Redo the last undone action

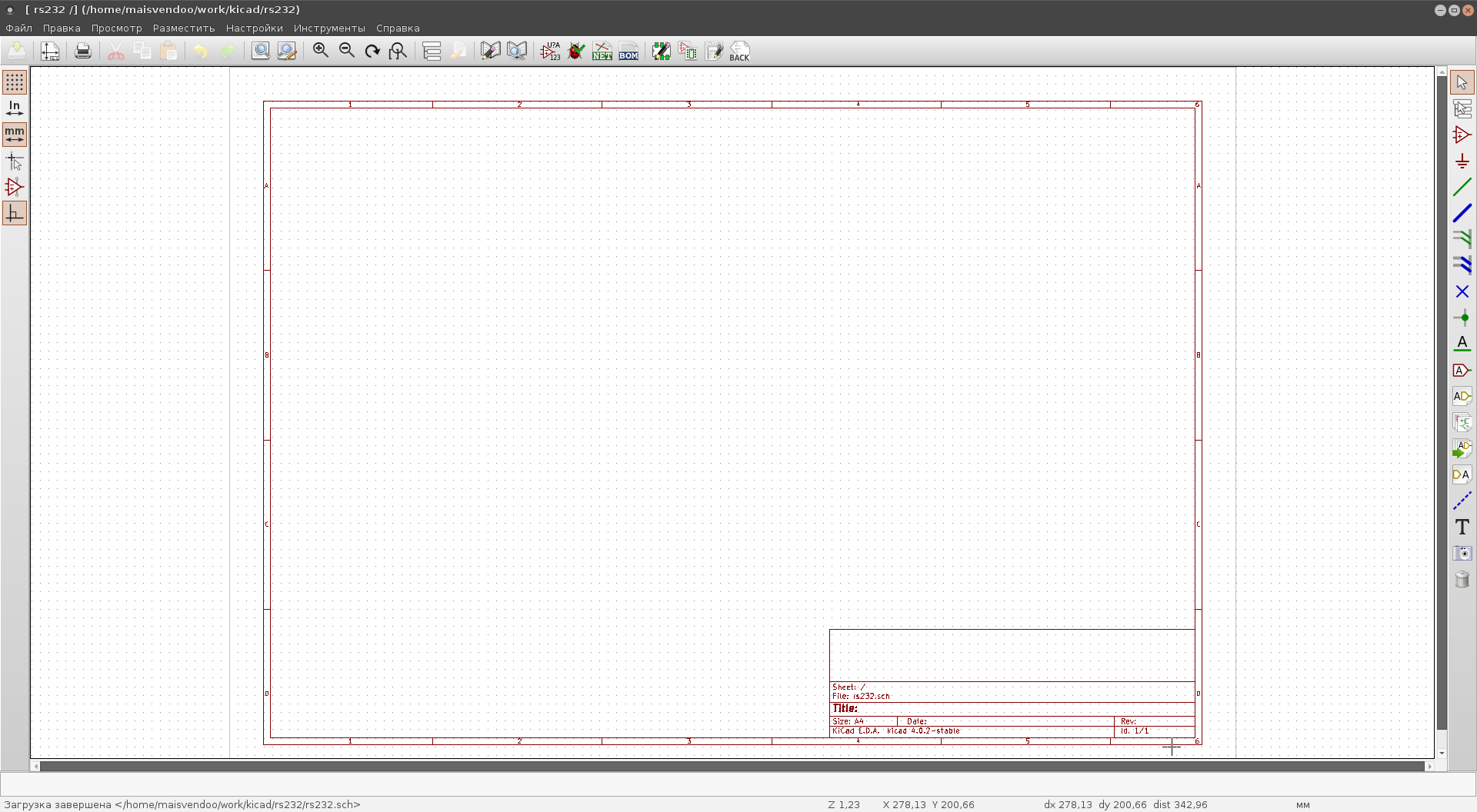228,52
